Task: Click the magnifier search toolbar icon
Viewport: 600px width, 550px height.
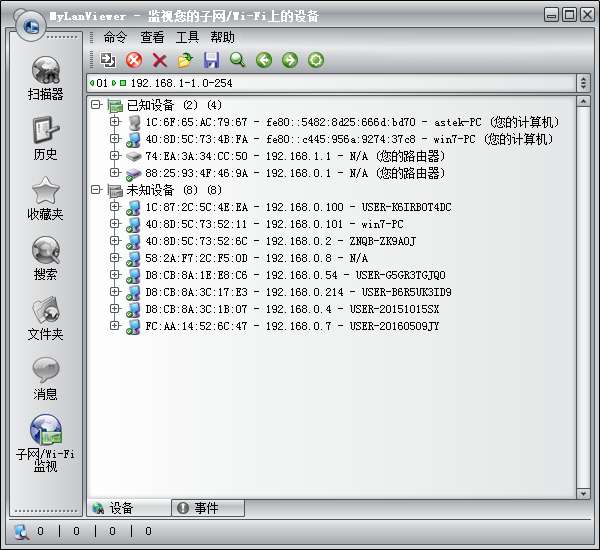Action: point(237,61)
